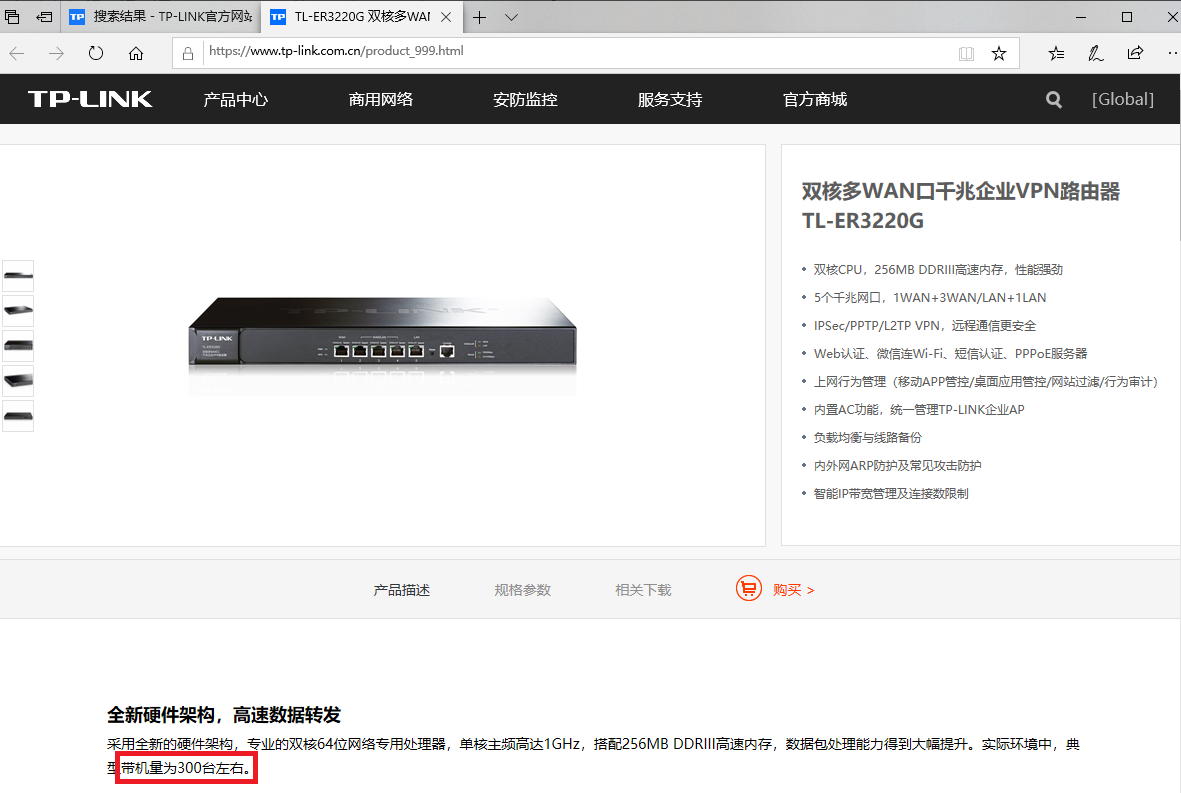Viewport: 1181px width, 793px height.
Task: Select the first router thumbnail
Action: coord(18,276)
